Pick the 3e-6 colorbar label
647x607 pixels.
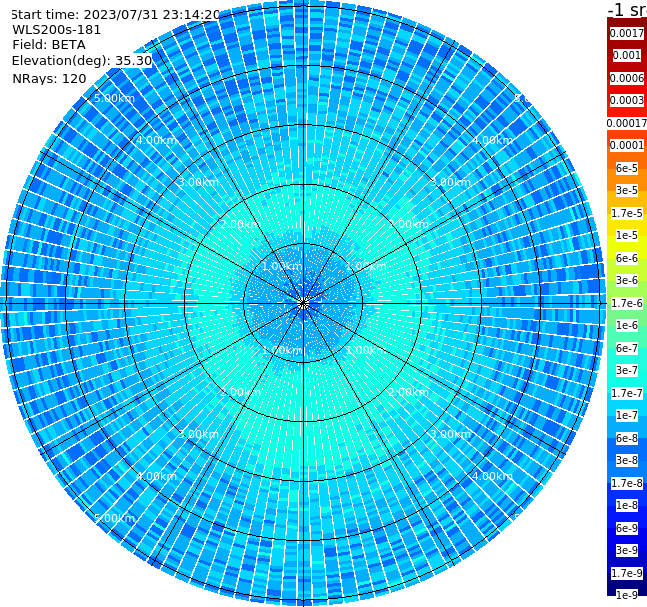[x=627, y=280]
